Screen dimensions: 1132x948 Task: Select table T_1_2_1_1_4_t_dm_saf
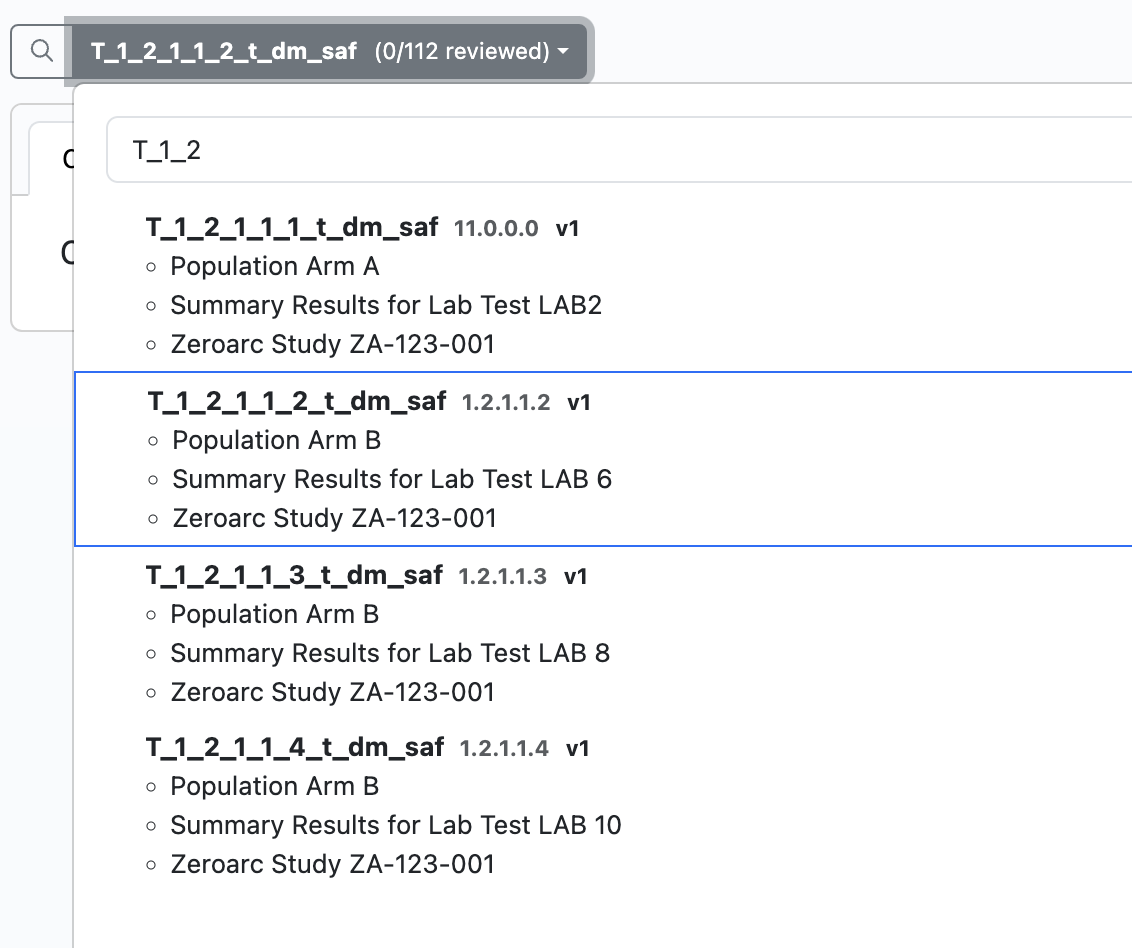tap(296, 747)
